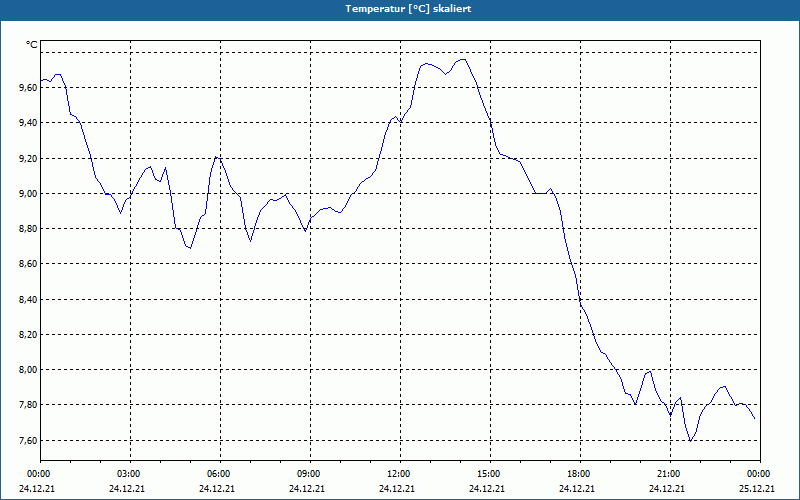Click the 9,40 y-axis label
800x500 pixels.
pyautogui.click(x=28, y=123)
